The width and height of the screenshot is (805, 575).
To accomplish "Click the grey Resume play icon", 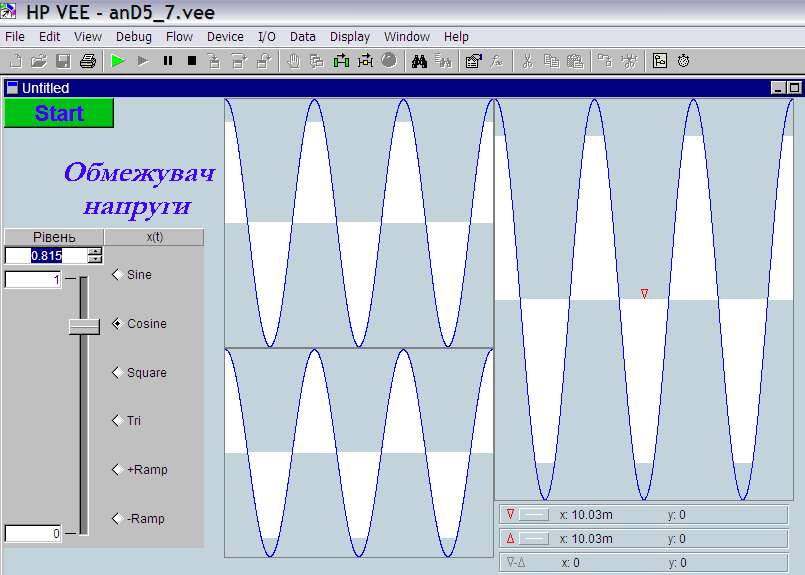I will (143, 61).
